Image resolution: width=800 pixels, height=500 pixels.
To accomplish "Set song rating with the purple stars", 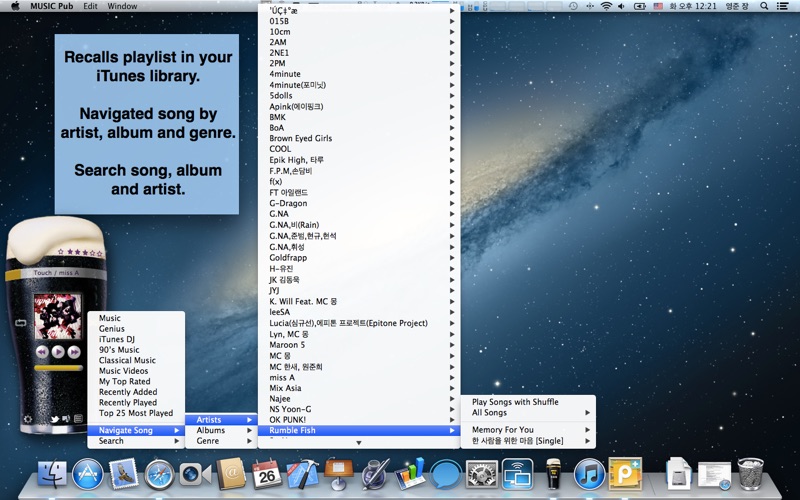I will (x=80, y=252).
